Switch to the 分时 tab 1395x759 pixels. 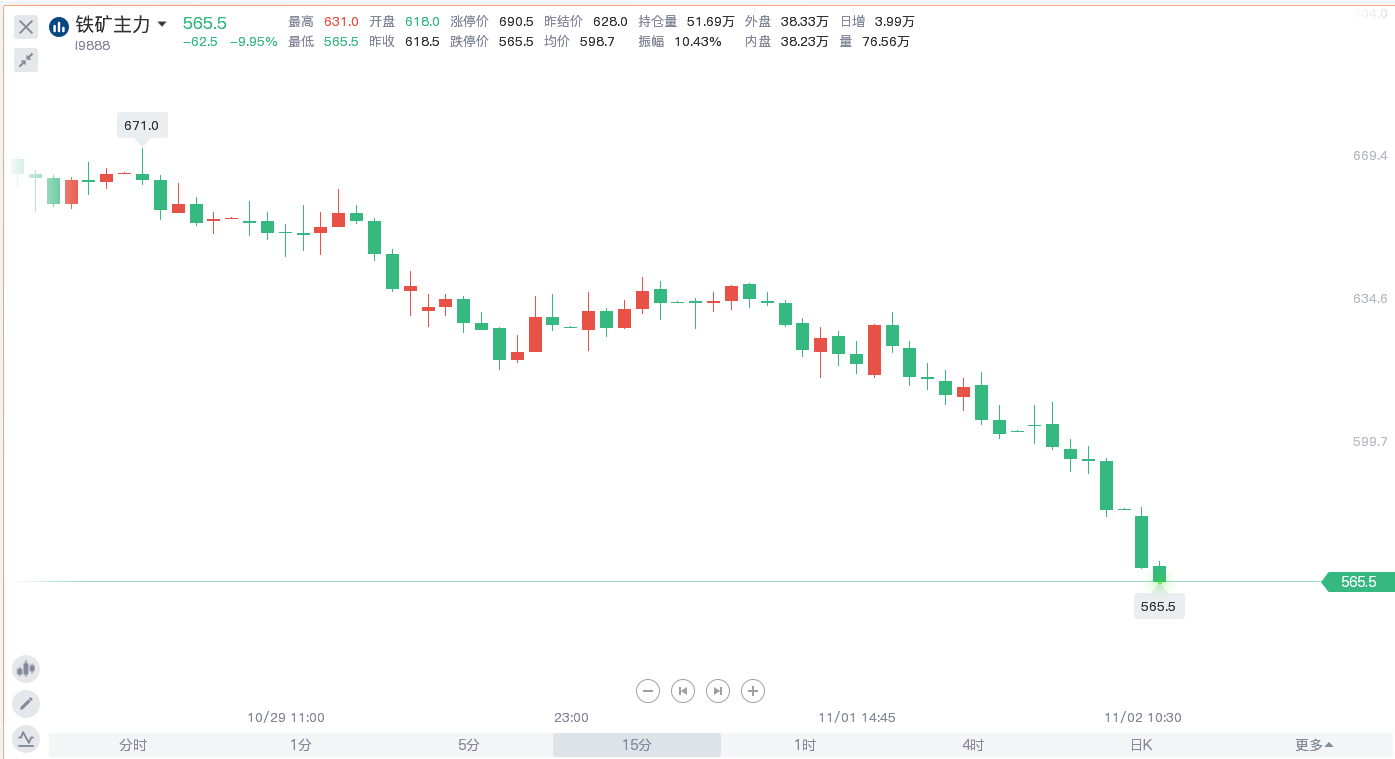(x=133, y=745)
